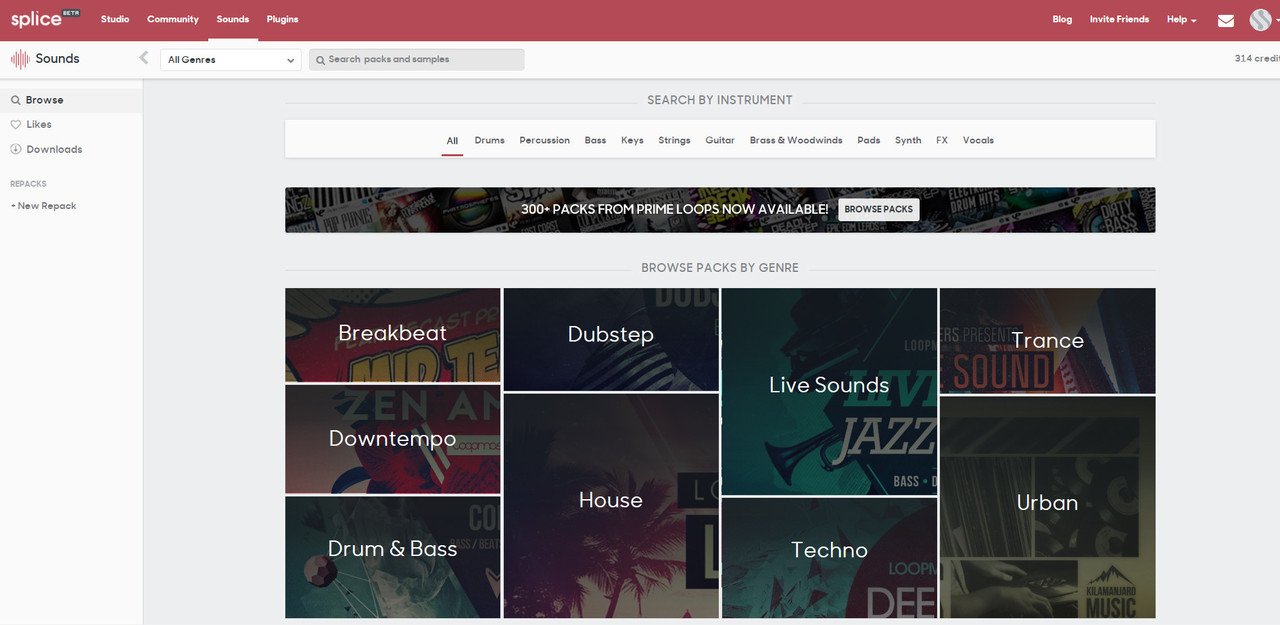Click the Sounds waveform logo icon

19,58
